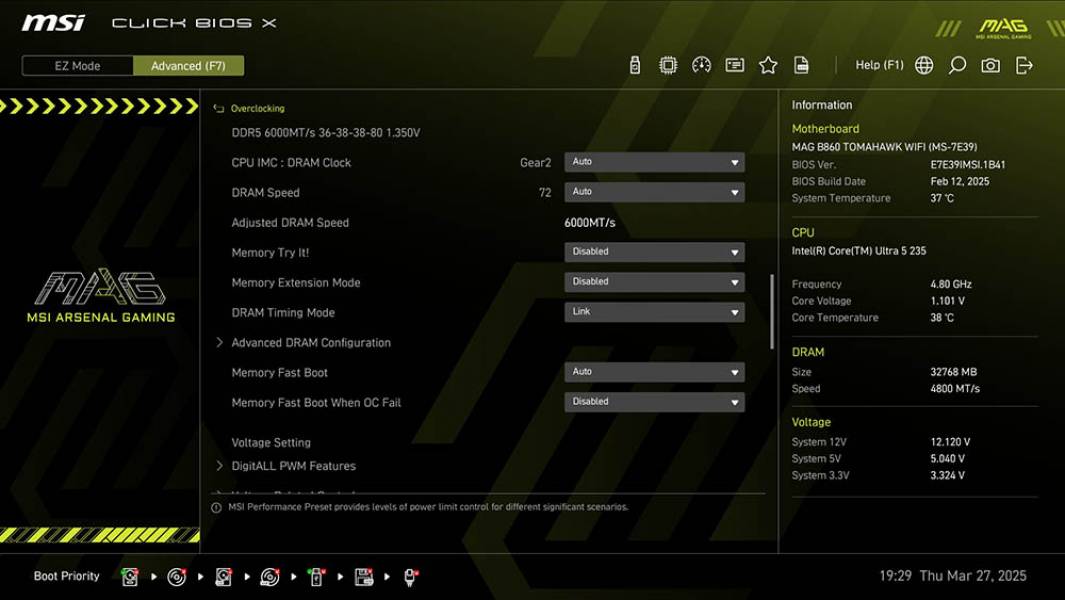Expand DigitALL PWM Features submenu

(x=293, y=466)
